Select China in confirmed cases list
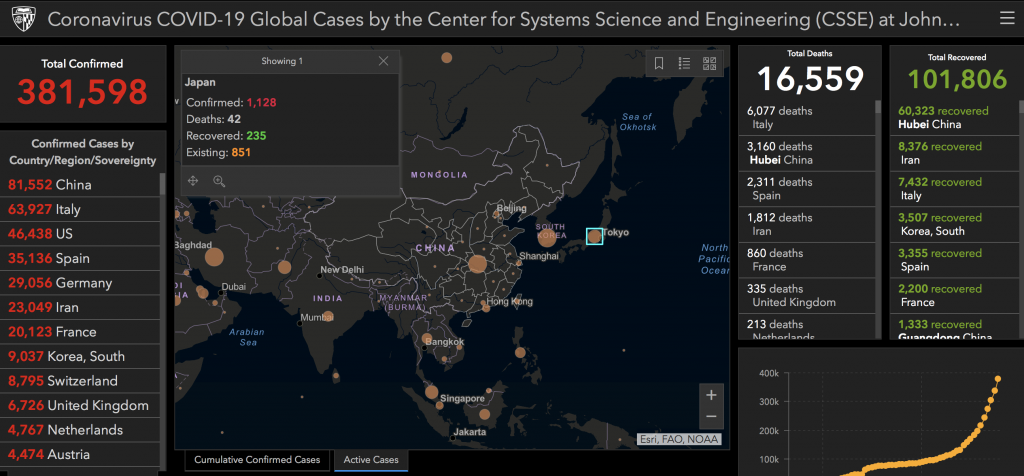This screenshot has width=1024, height=476. (x=80, y=185)
